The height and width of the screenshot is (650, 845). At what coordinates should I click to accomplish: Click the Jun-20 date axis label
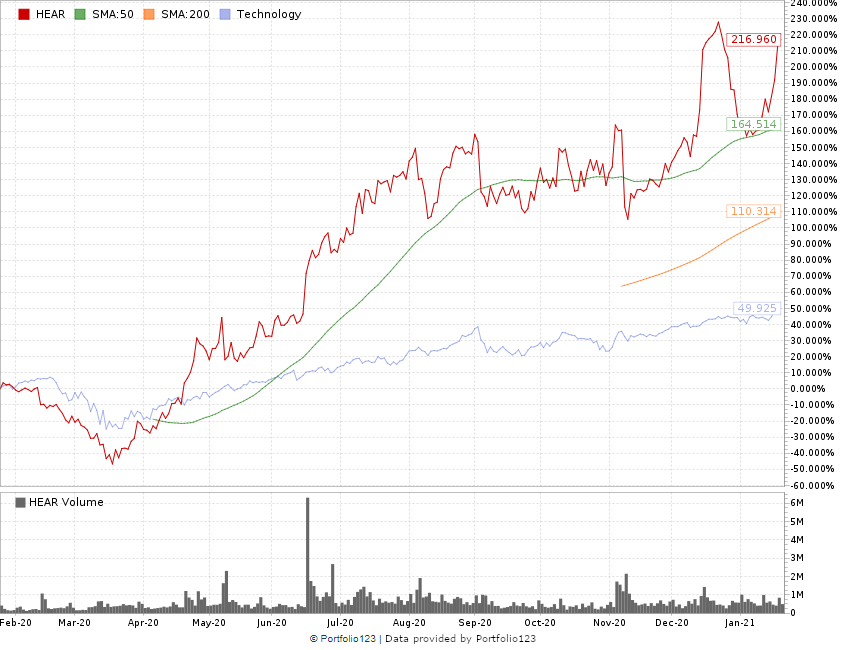(272, 623)
